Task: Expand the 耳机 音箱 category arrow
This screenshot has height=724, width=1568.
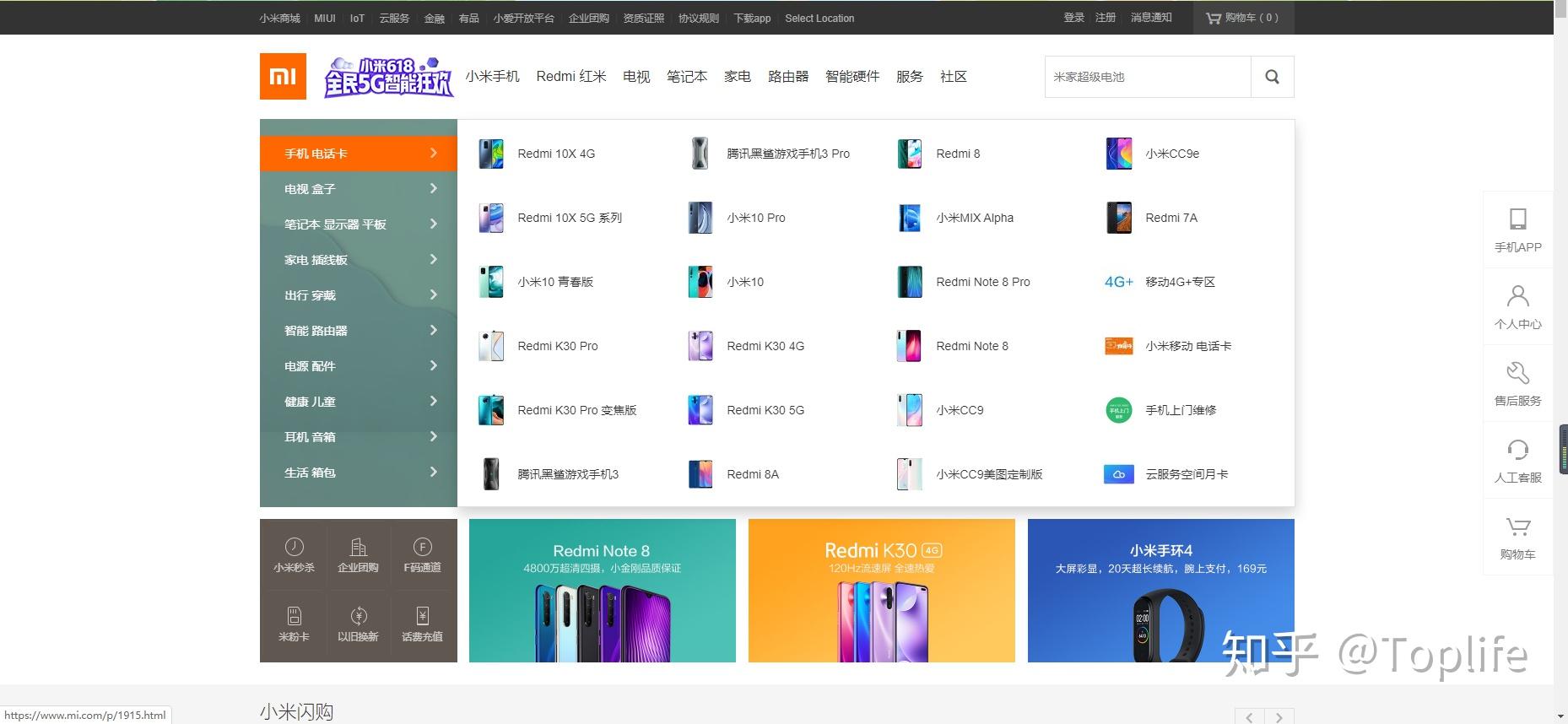Action: (x=434, y=436)
